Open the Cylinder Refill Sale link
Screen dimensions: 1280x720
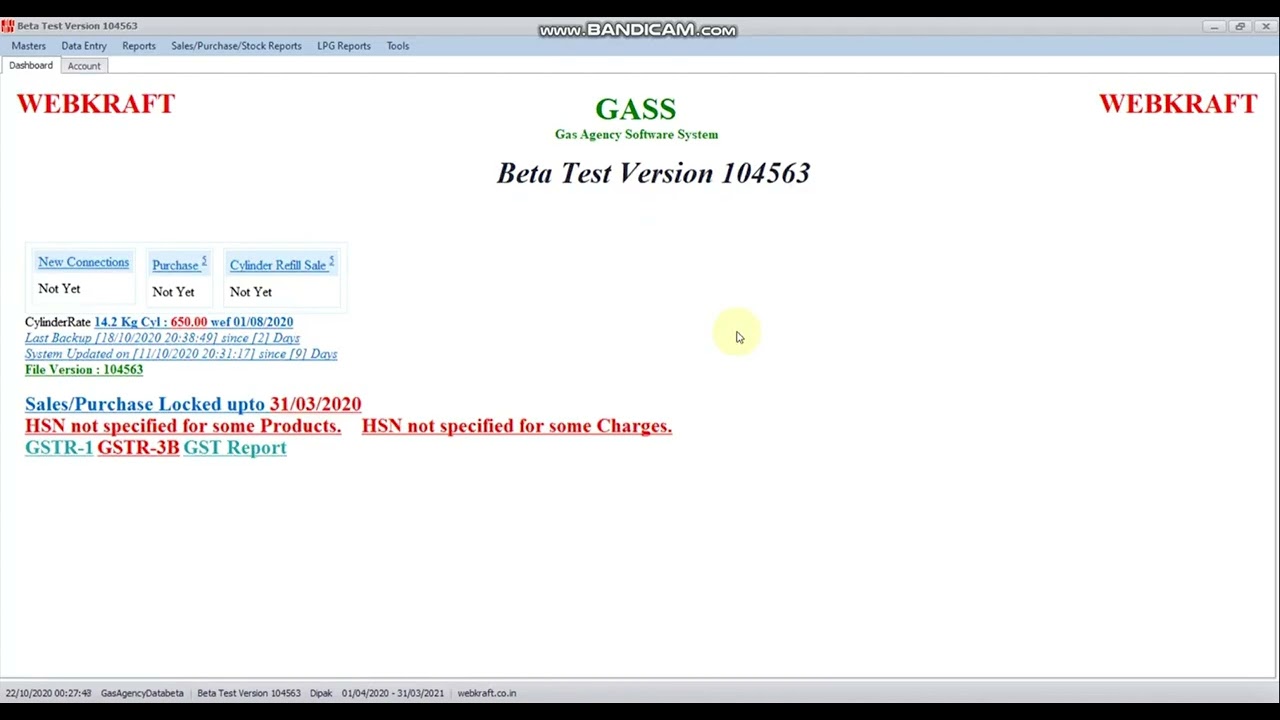click(x=278, y=265)
